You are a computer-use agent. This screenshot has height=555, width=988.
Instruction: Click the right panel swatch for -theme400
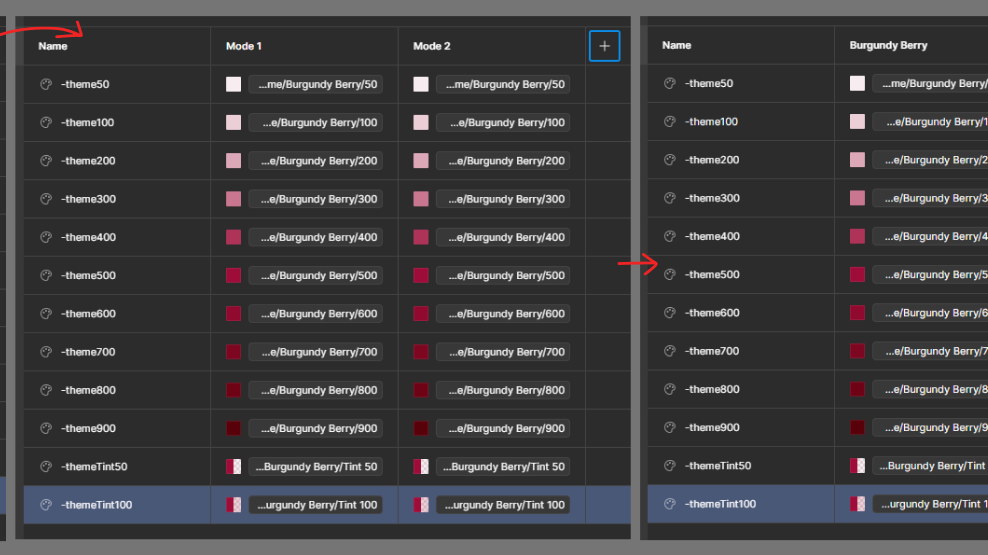(858, 236)
